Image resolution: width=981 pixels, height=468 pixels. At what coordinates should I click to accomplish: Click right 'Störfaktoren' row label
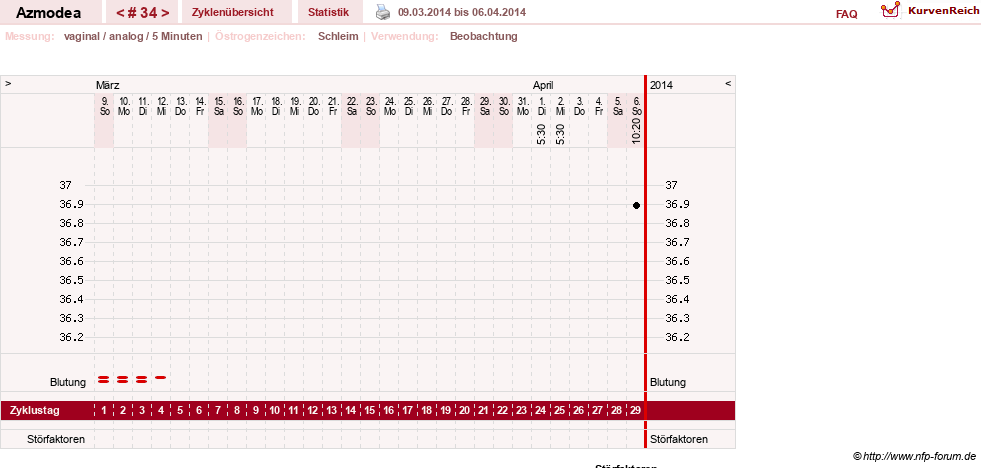[679, 439]
